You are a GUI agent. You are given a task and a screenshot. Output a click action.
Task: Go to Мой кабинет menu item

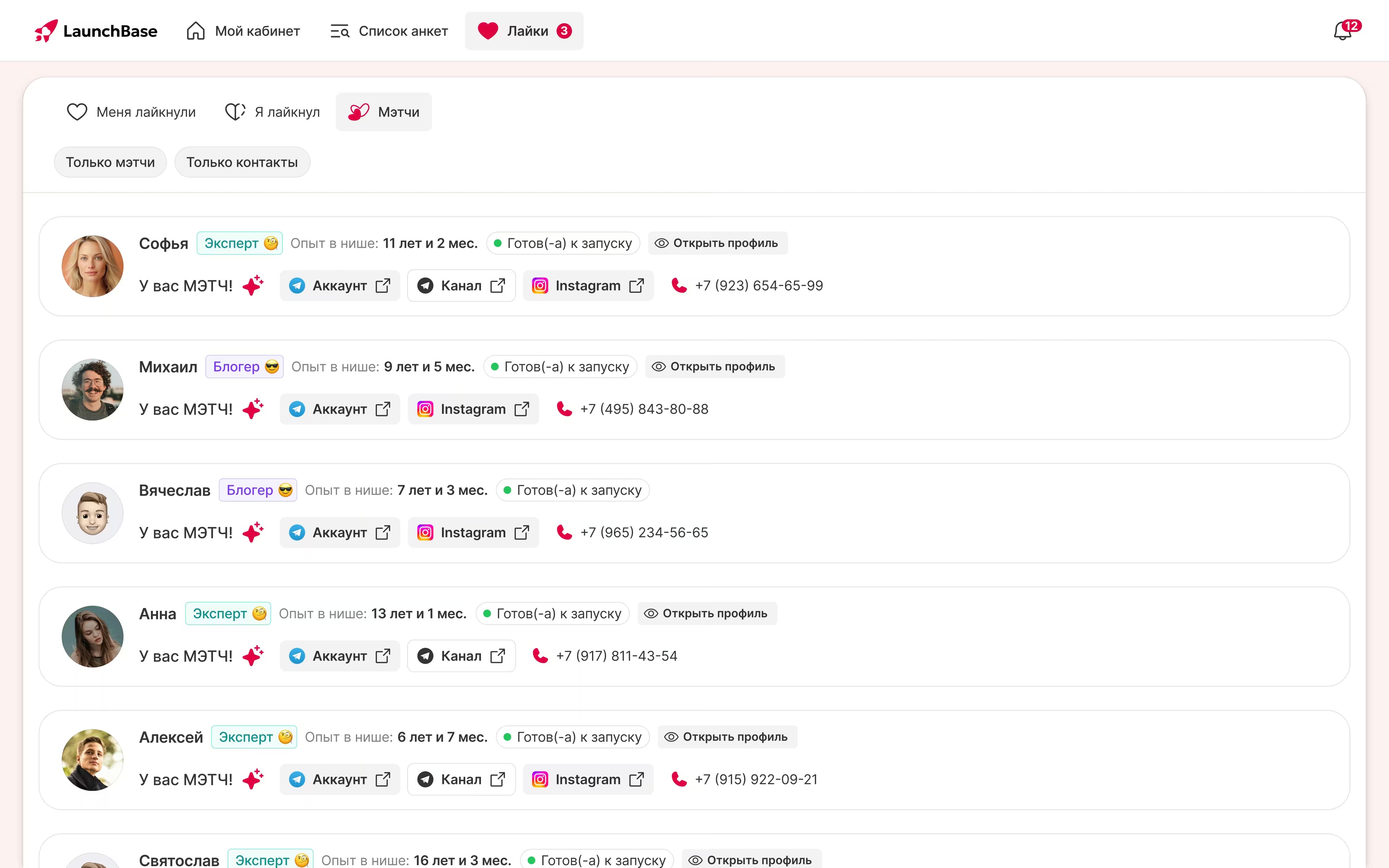pos(243,31)
